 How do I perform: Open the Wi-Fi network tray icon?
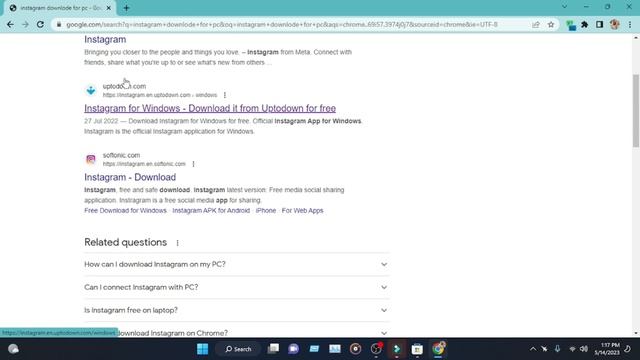click(572, 349)
